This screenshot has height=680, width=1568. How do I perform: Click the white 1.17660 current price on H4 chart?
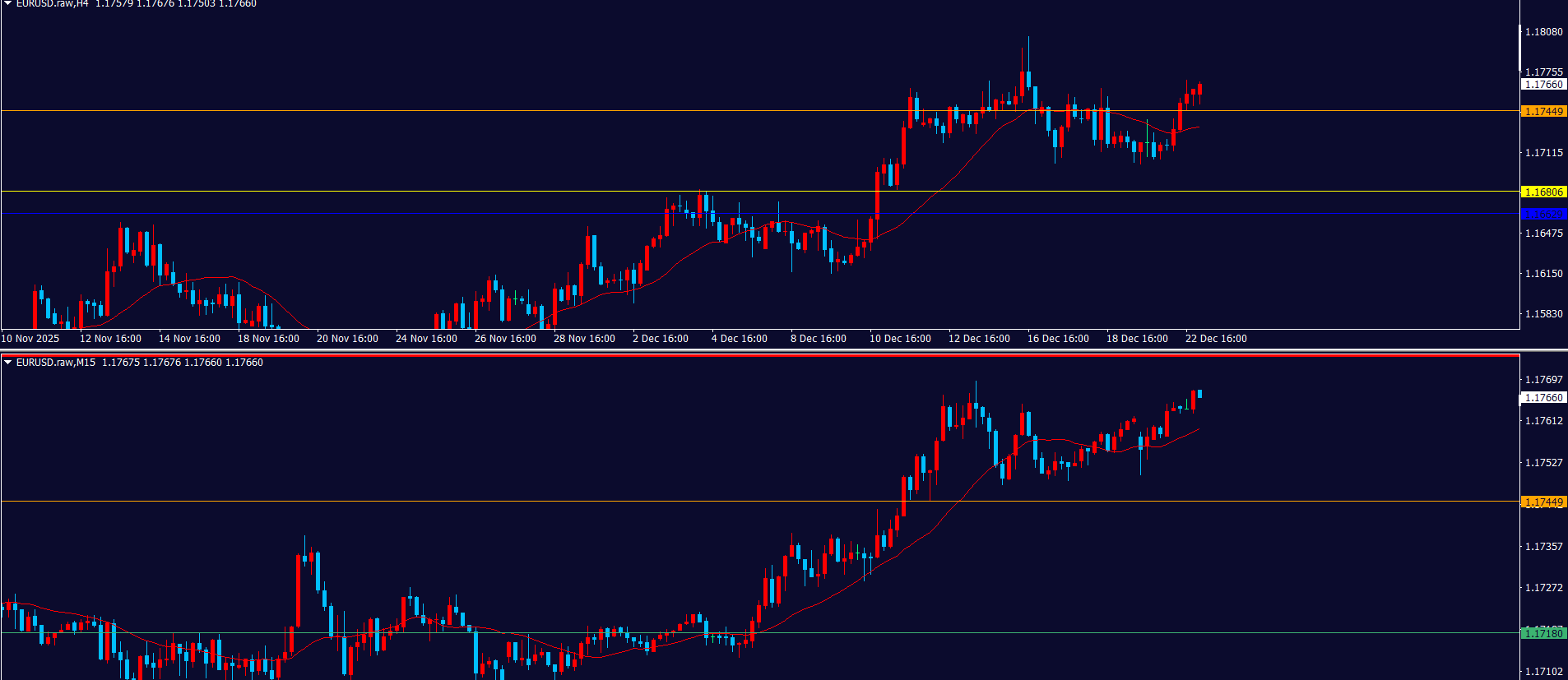pyautogui.click(x=1543, y=85)
